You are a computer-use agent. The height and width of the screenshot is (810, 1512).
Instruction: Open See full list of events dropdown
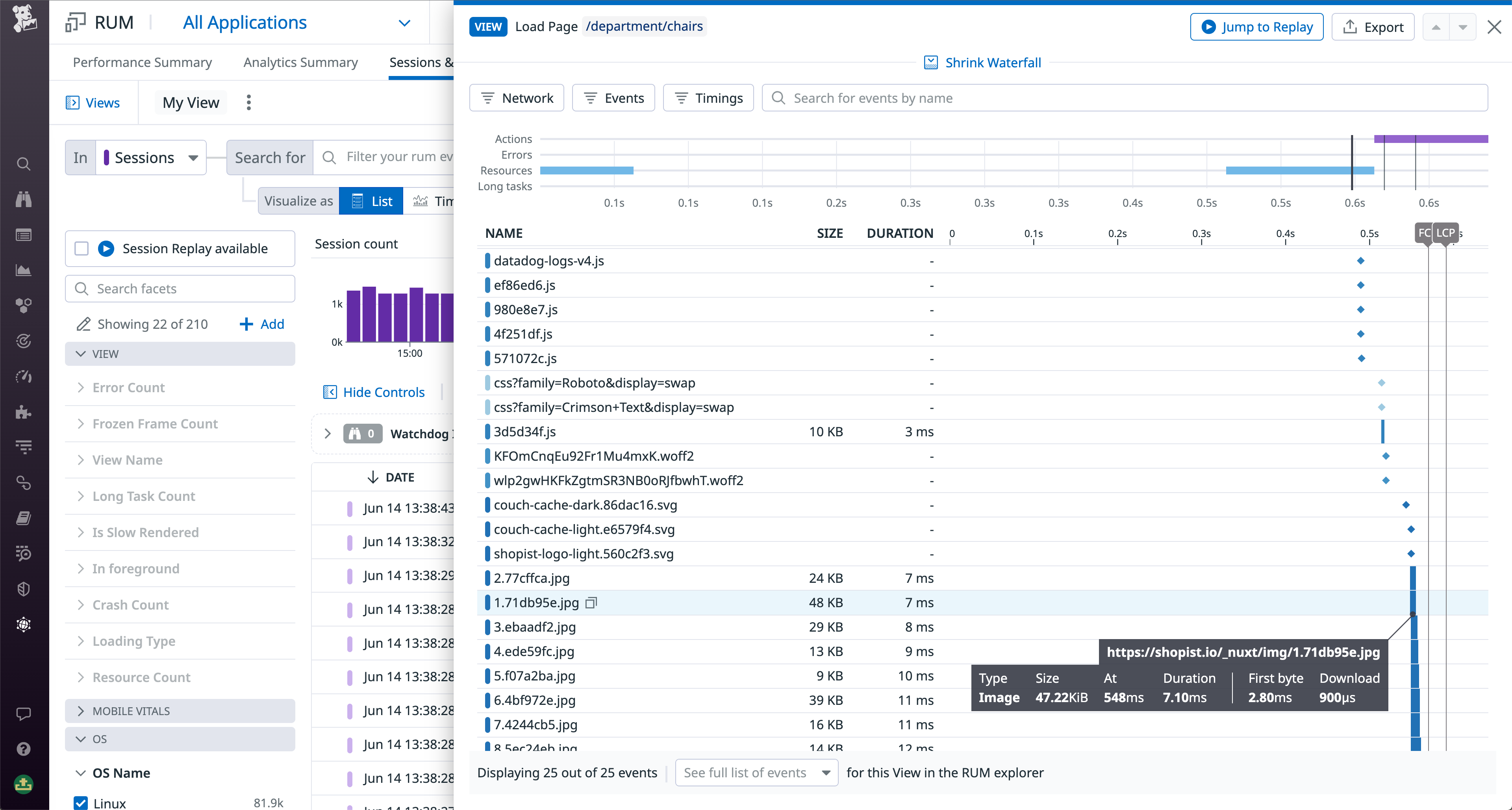click(756, 773)
